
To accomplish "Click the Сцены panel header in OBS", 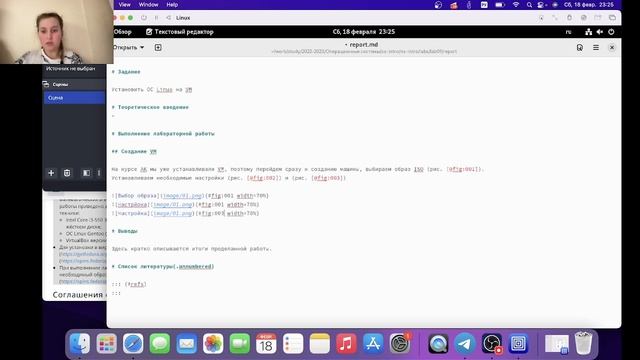I will coord(74,84).
